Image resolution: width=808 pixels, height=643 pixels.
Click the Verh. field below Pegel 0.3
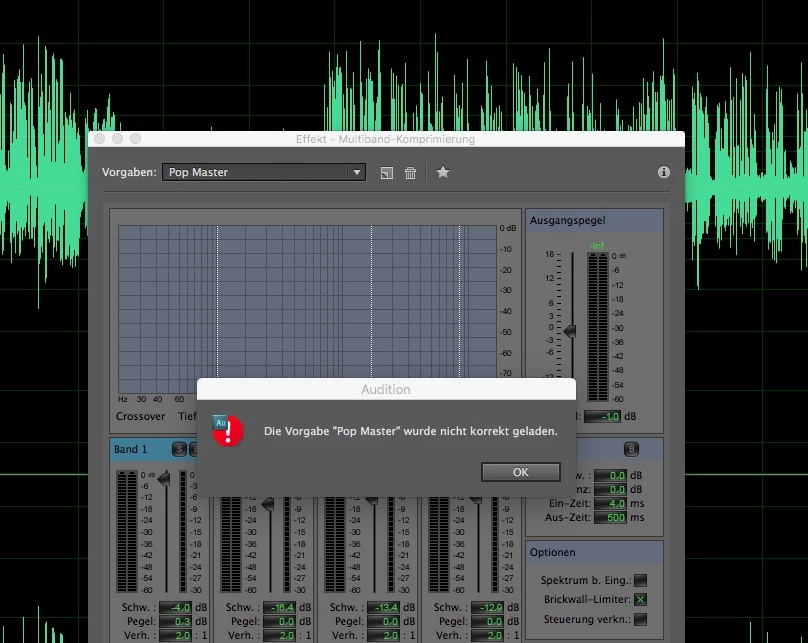click(175, 635)
